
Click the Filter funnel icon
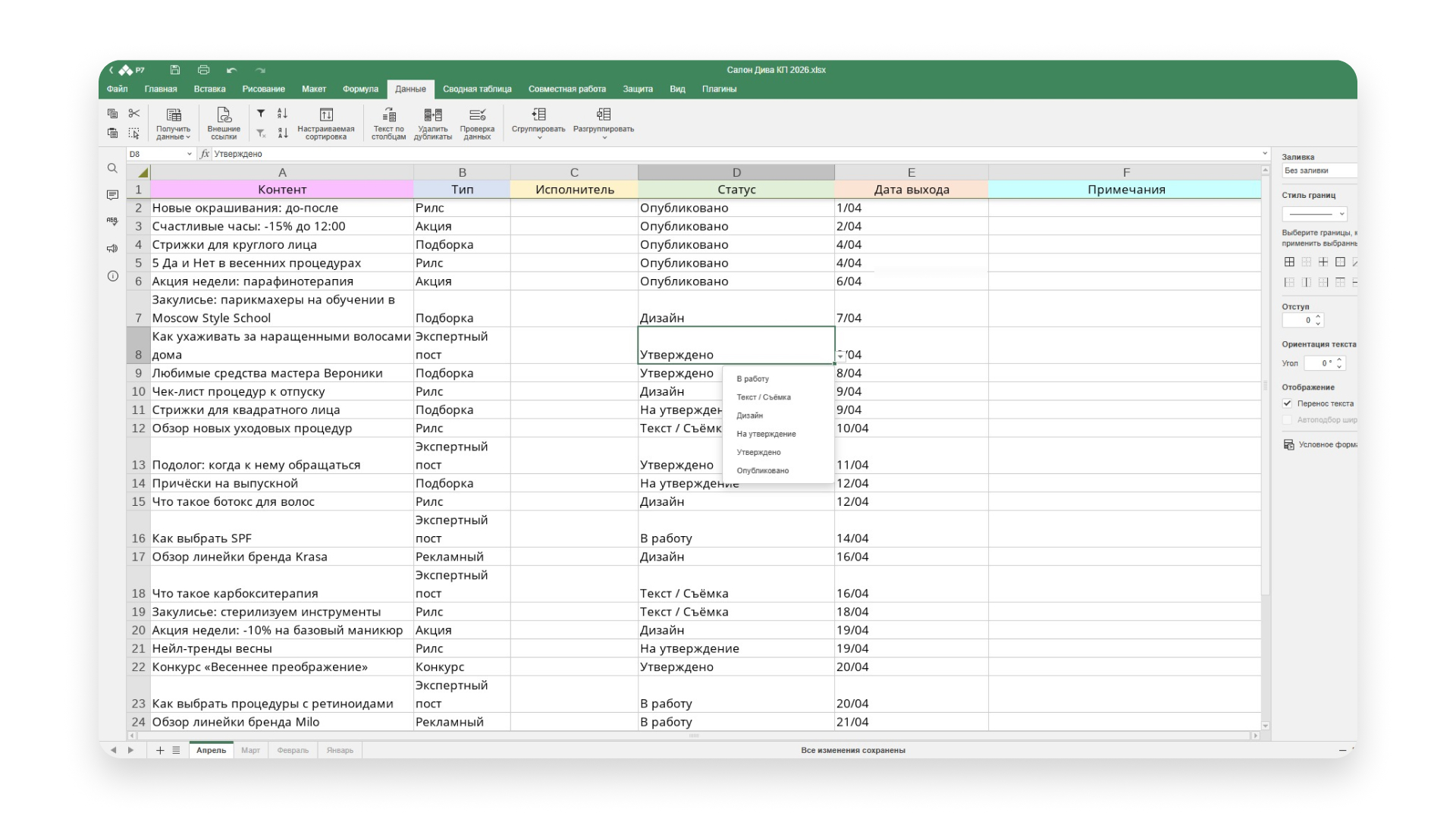[261, 114]
